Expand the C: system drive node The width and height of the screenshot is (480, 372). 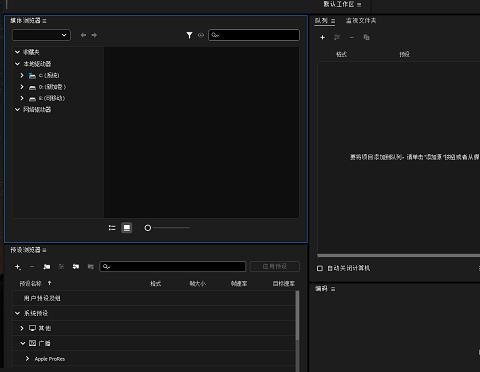tap(22, 75)
